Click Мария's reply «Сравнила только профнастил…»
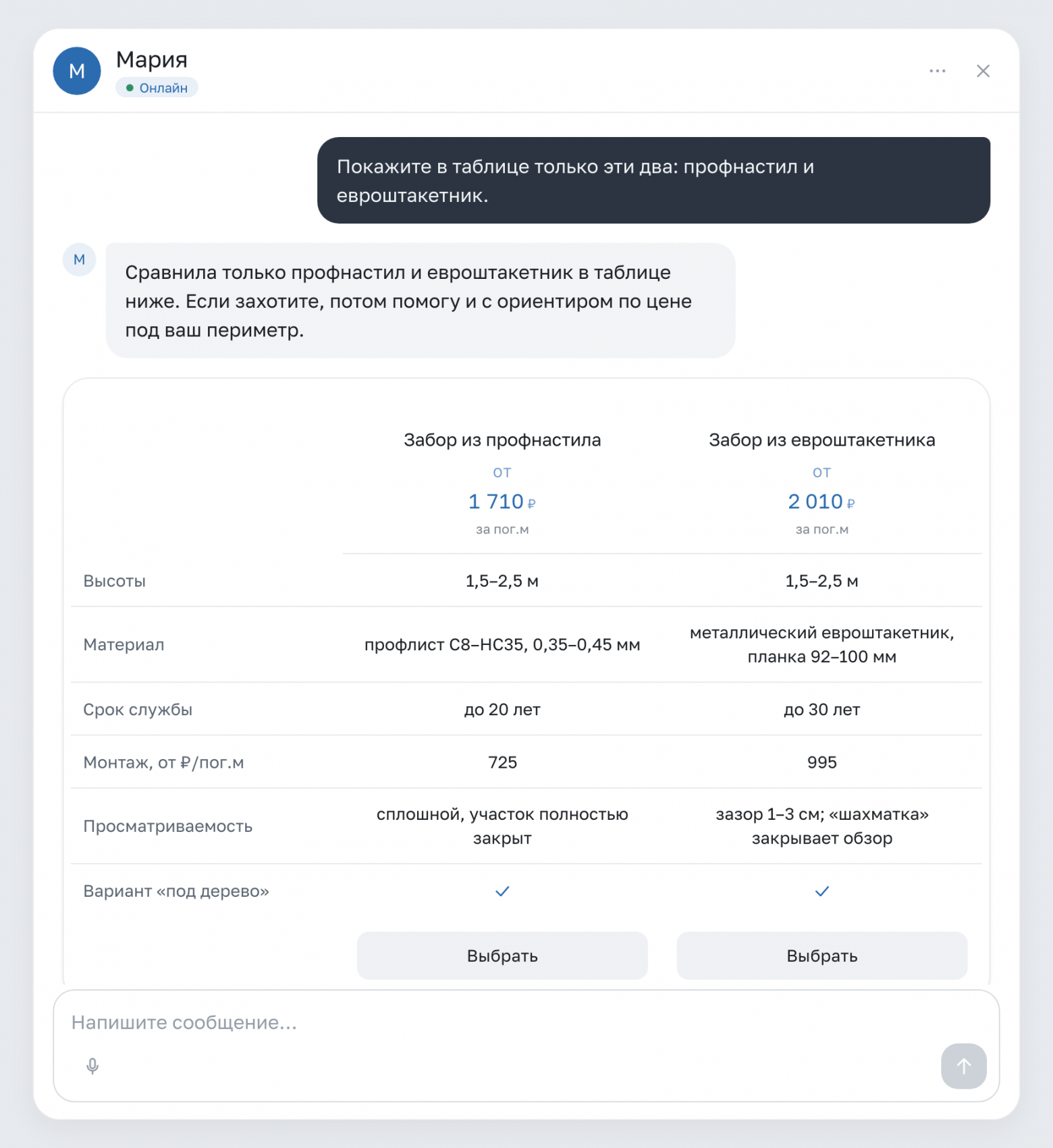Viewport: 1053px width, 1148px height. [x=421, y=301]
